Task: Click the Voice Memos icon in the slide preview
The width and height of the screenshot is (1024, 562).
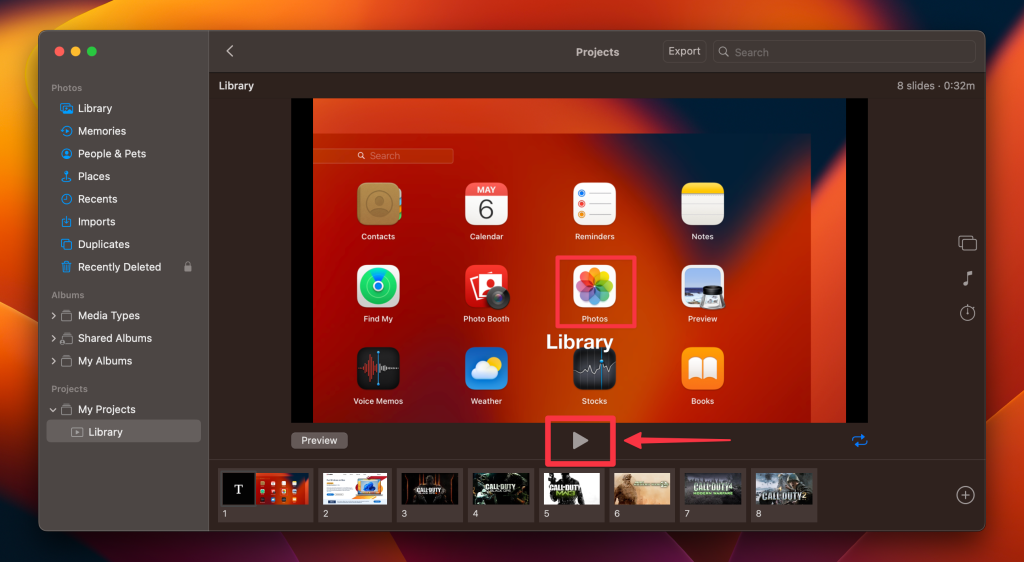Action: click(x=378, y=369)
